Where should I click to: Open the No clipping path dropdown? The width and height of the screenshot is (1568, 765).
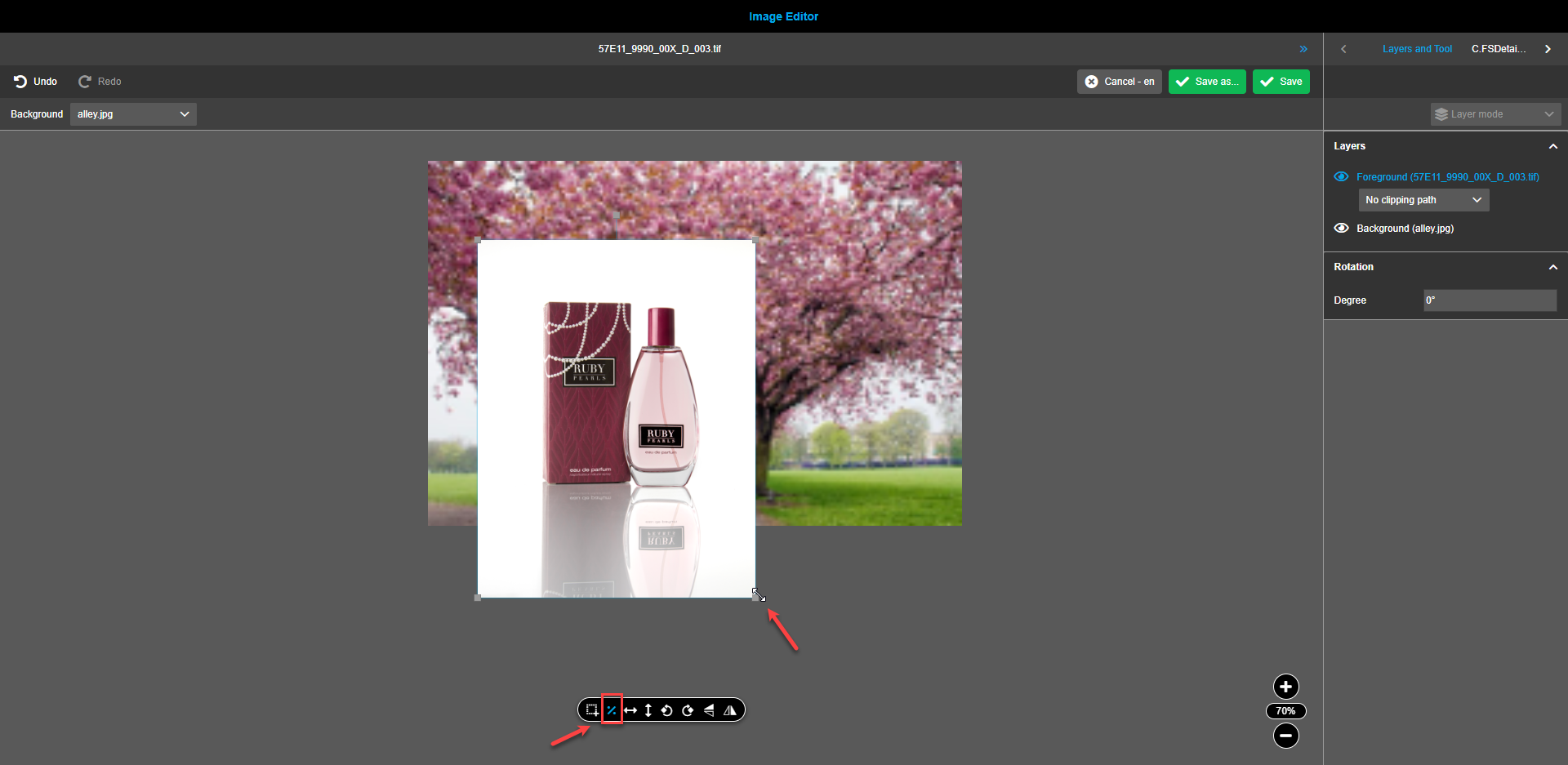coord(1423,199)
